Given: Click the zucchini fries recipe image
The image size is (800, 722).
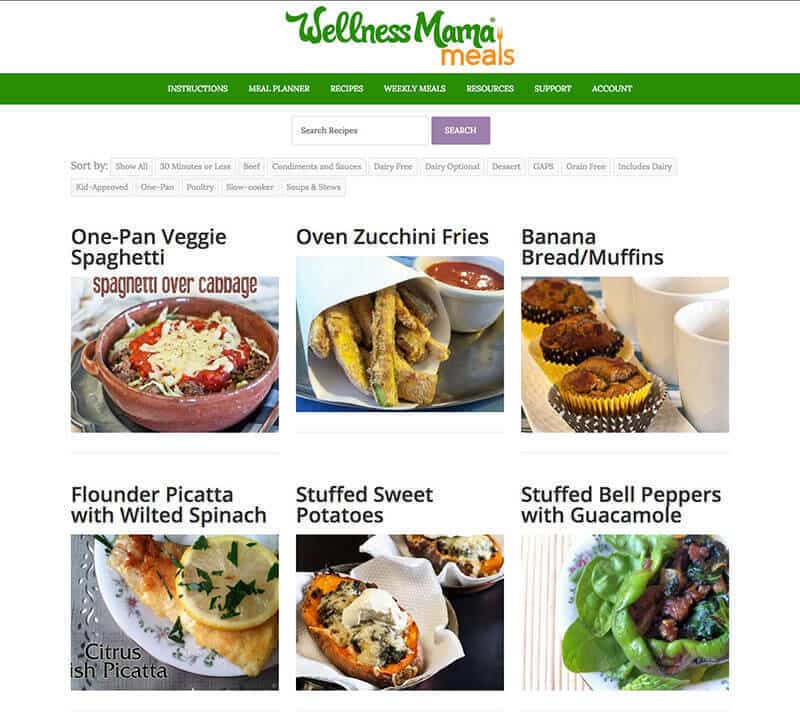Looking at the screenshot, I should coord(400,334).
